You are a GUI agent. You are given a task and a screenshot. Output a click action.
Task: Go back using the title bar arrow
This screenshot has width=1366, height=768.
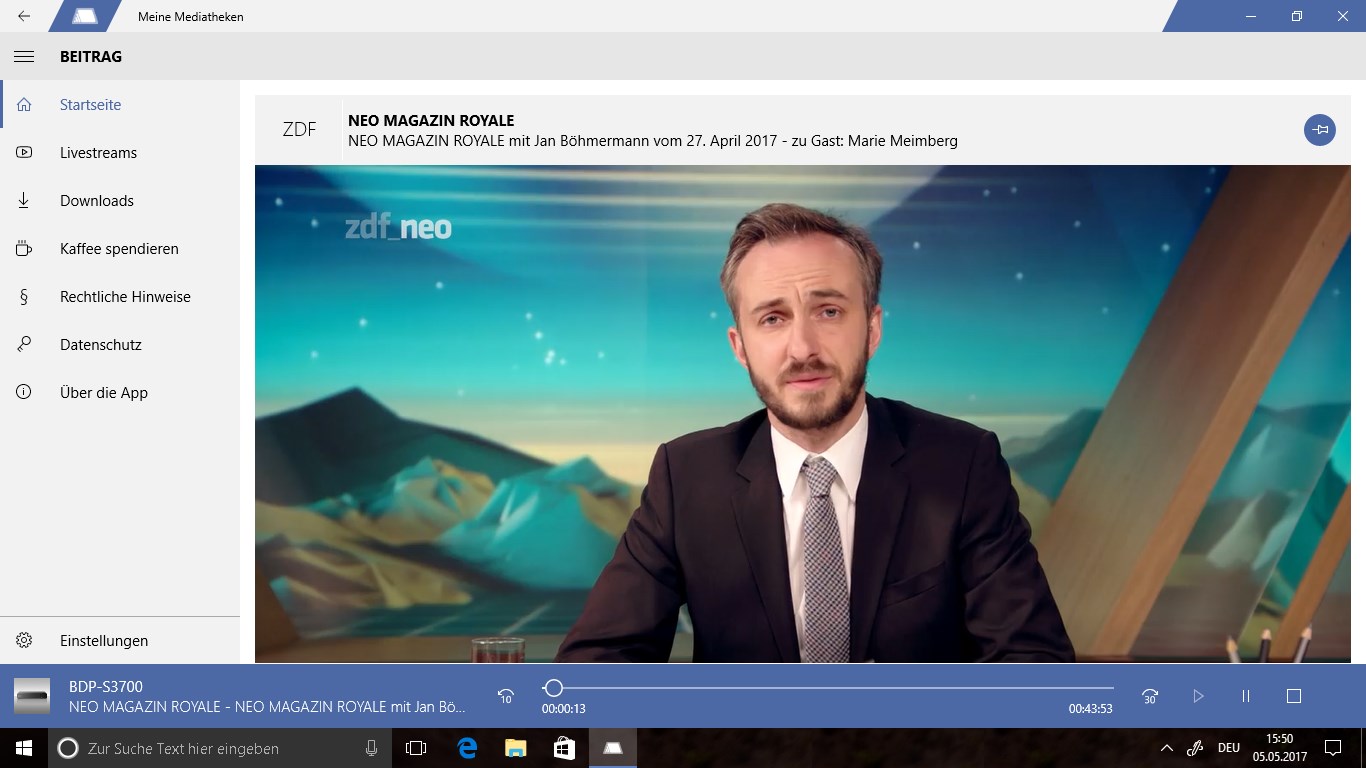[24, 16]
